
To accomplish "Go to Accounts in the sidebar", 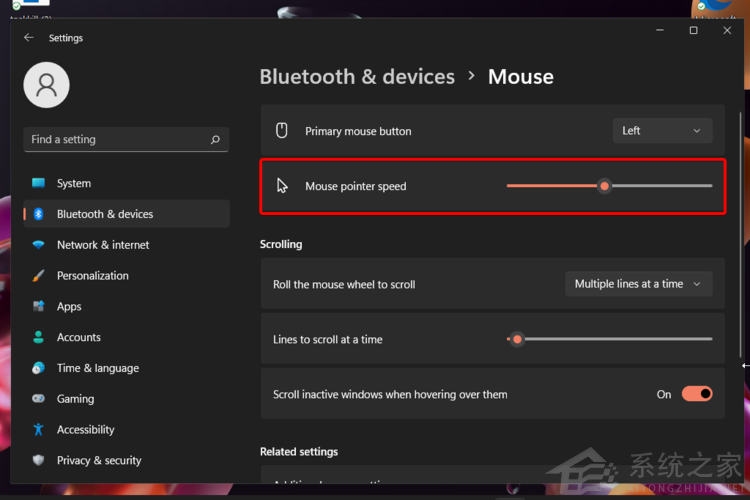I will (x=78, y=338).
